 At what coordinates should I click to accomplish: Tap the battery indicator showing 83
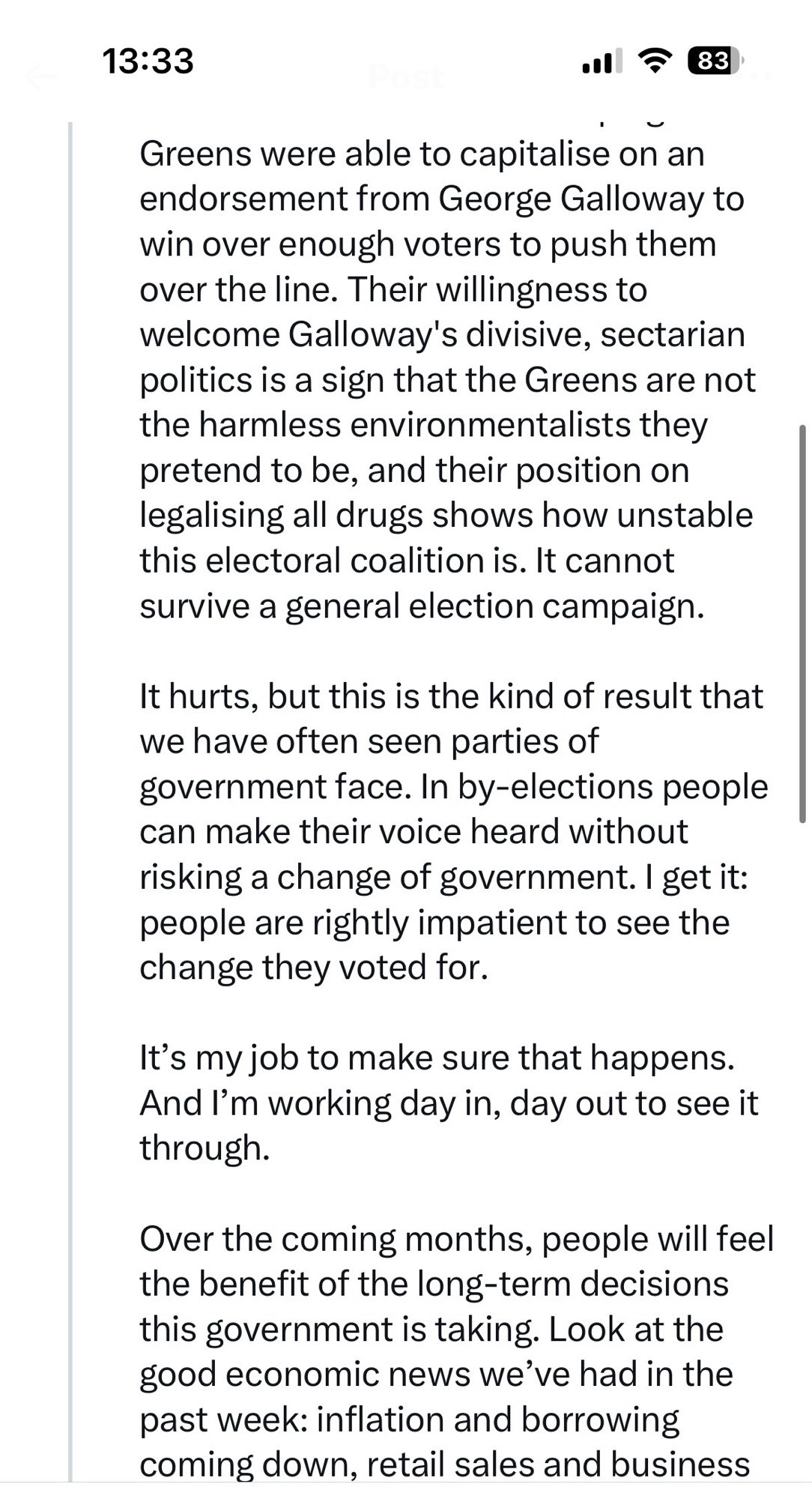coord(713,61)
